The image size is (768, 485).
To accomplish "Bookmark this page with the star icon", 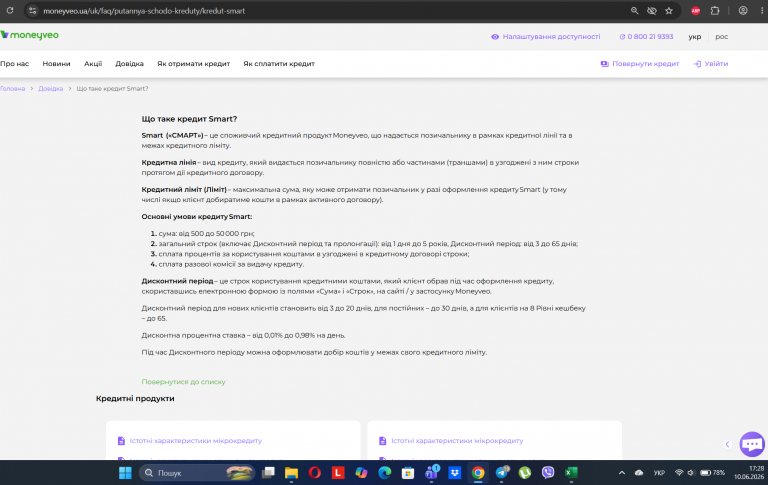I will (x=669, y=11).
